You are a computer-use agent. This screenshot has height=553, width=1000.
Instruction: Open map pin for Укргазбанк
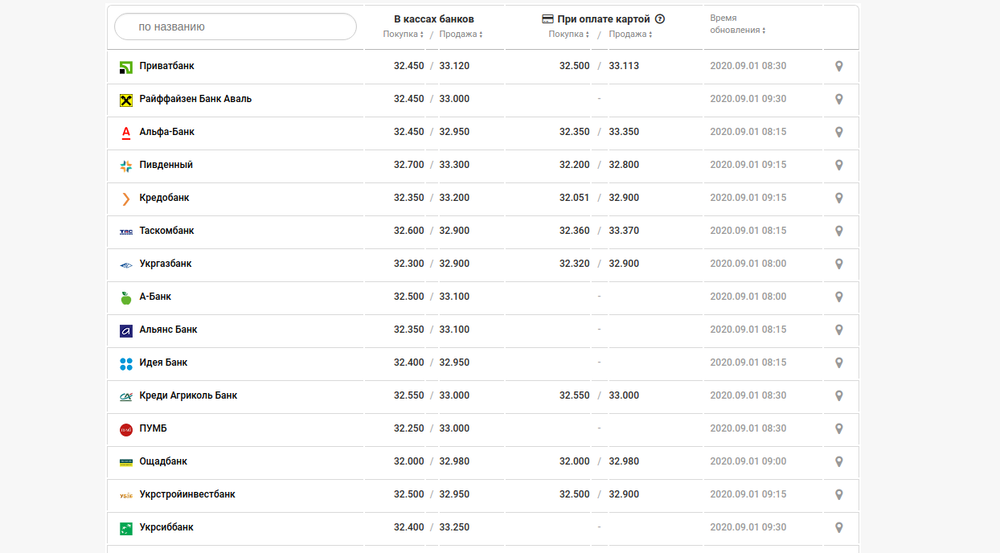(x=839, y=264)
